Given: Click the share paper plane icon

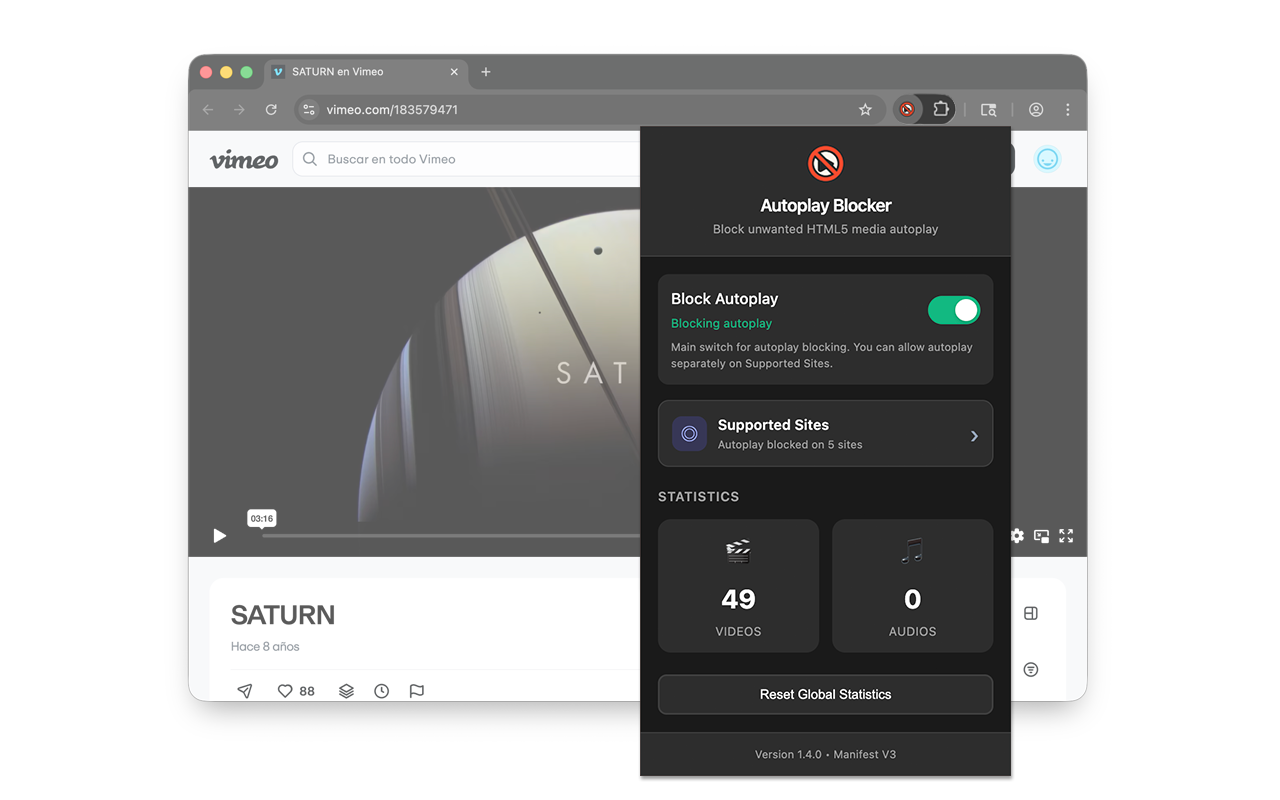Looking at the screenshot, I should pos(245,691).
